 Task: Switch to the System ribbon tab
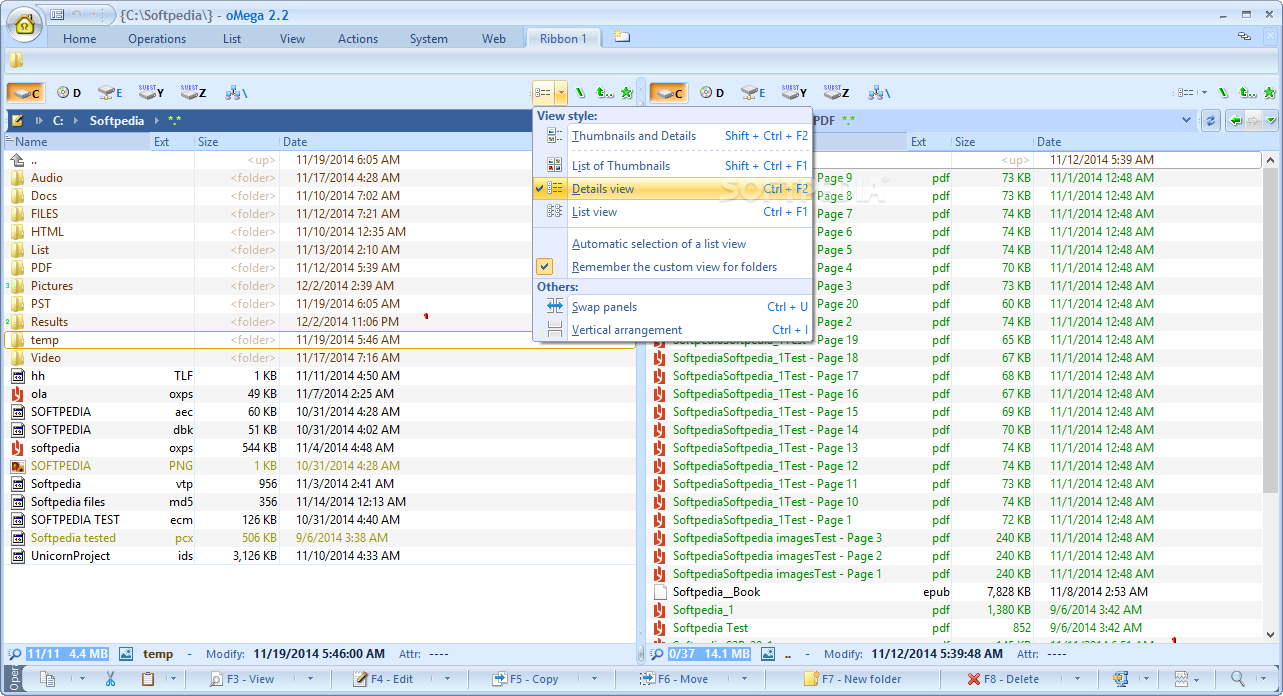[x=429, y=39]
